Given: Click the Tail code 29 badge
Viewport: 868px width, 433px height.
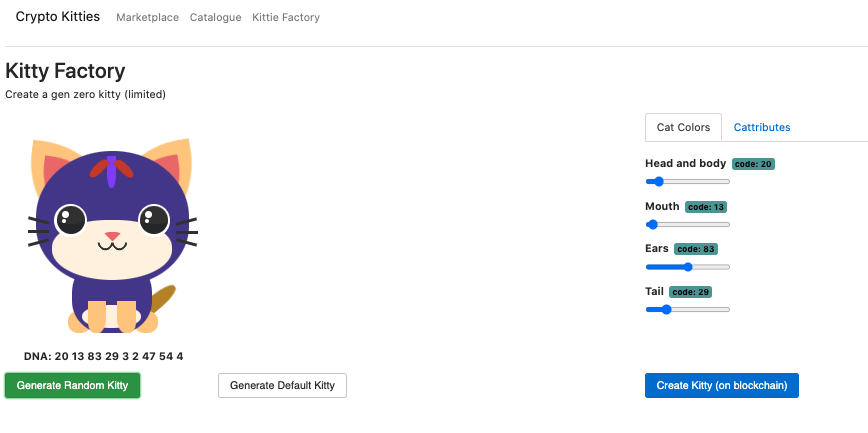Looking at the screenshot, I should coord(690,292).
